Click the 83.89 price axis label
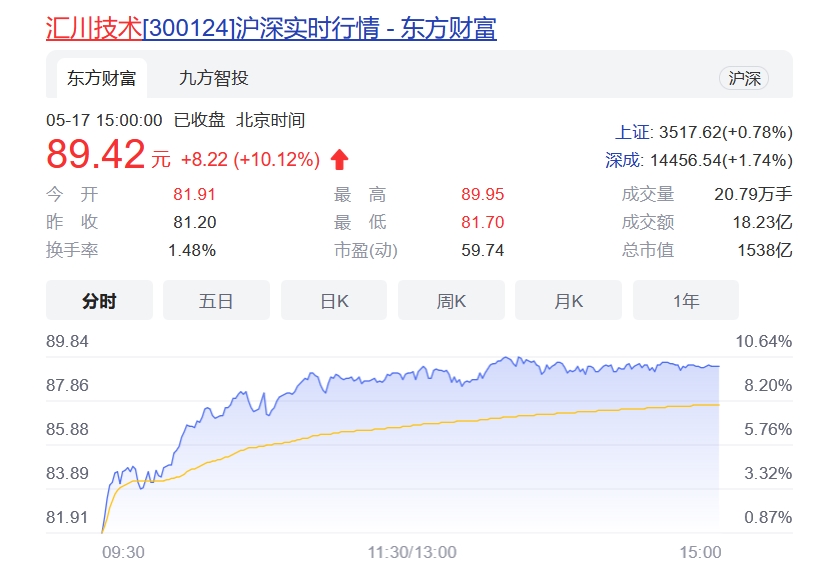The height and width of the screenshot is (573, 829). (67, 473)
